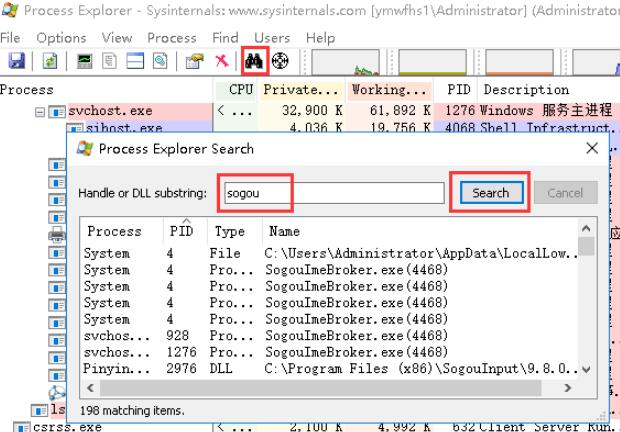Click the Process Explorer title bar icon
Viewport: 620px width, 432px height.
pos(9,9)
